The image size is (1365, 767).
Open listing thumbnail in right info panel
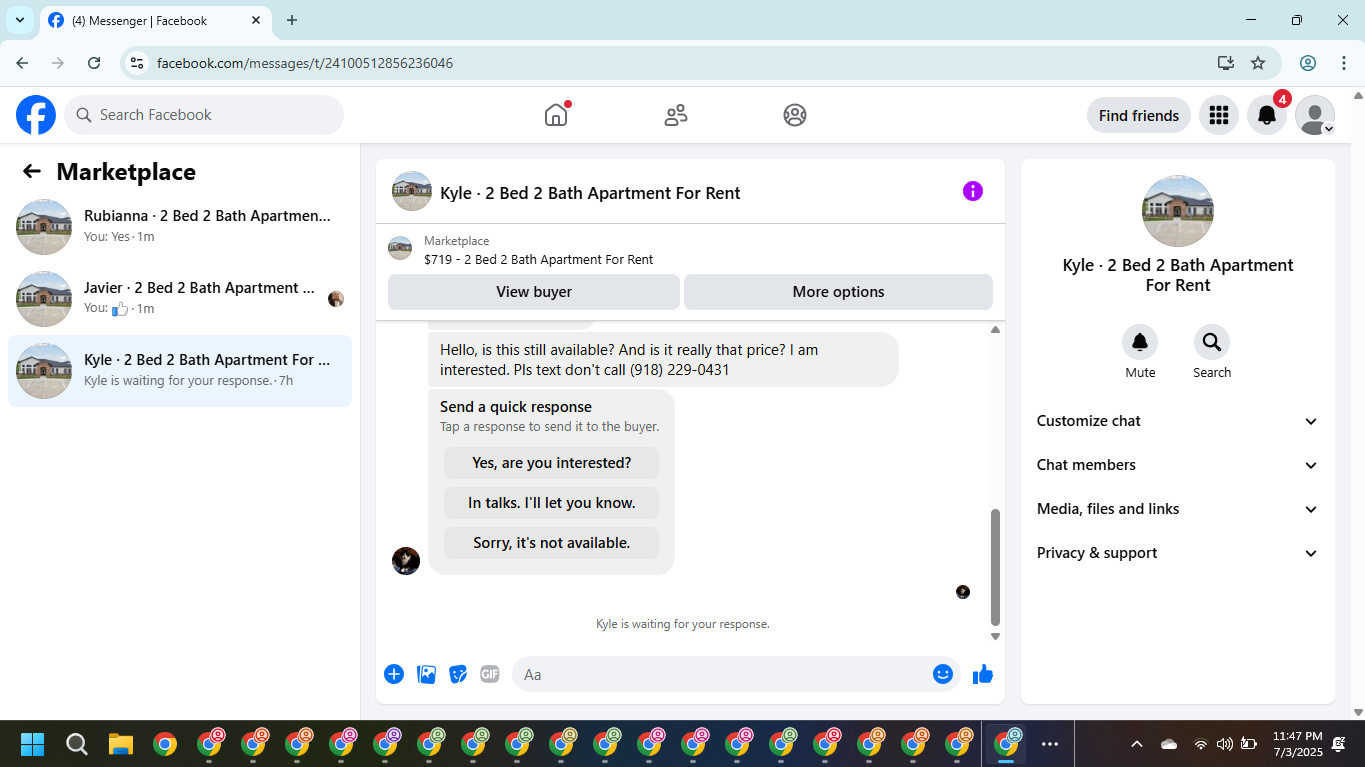[1178, 211]
